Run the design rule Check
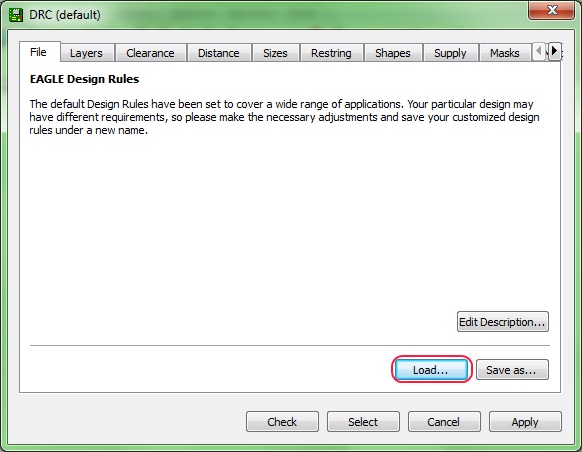This screenshot has width=582, height=452. click(x=282, y=422)
